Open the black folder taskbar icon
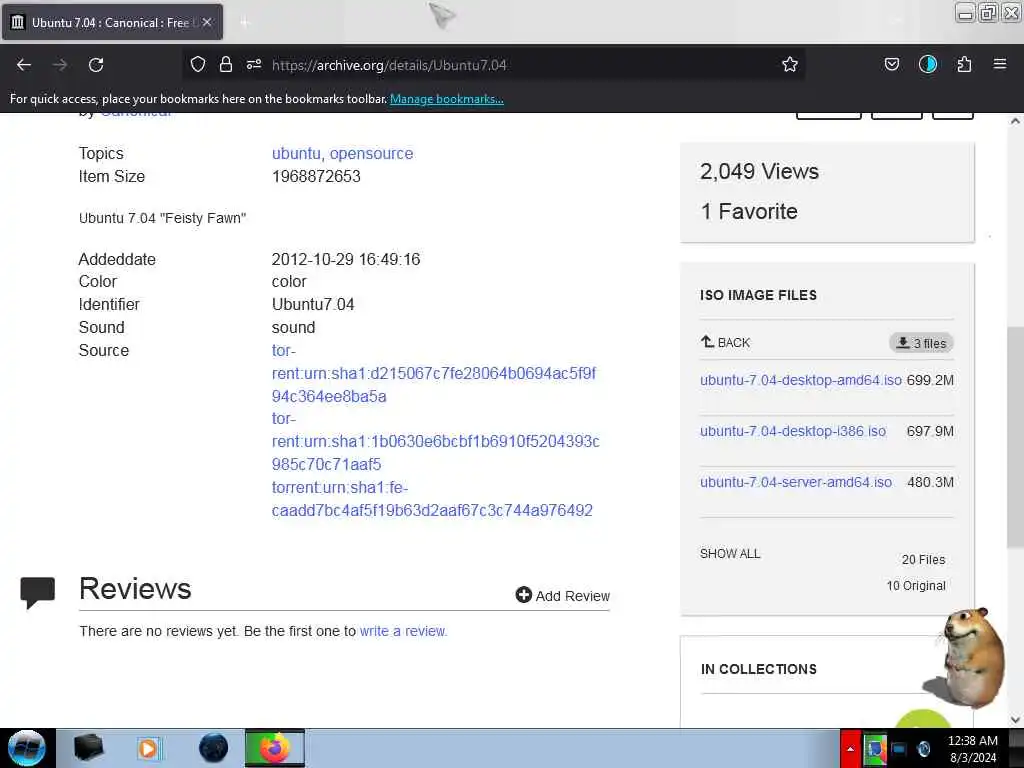 (x=88, y=748)
